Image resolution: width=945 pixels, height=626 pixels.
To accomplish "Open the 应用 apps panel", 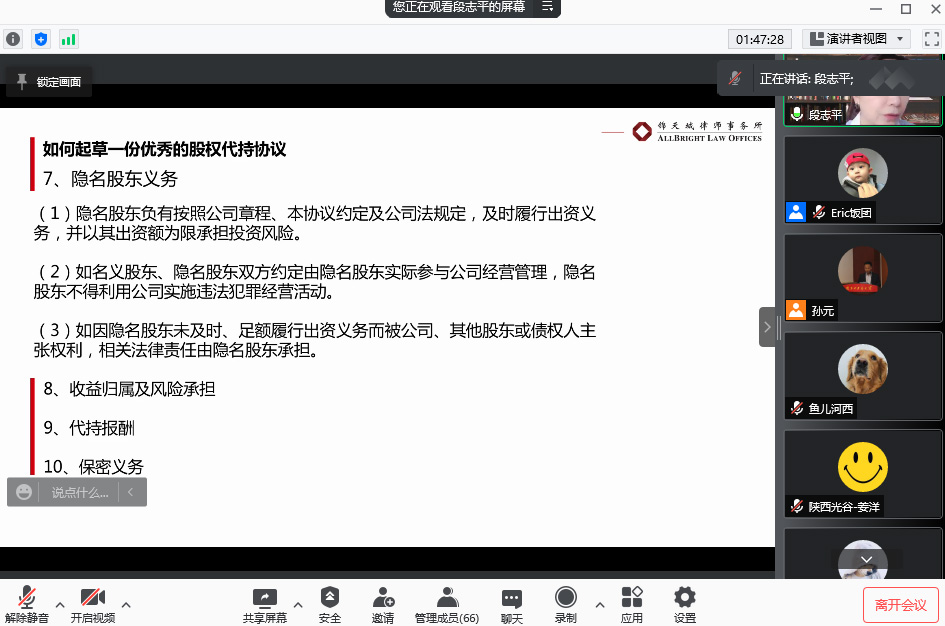I will click(632, 602).
